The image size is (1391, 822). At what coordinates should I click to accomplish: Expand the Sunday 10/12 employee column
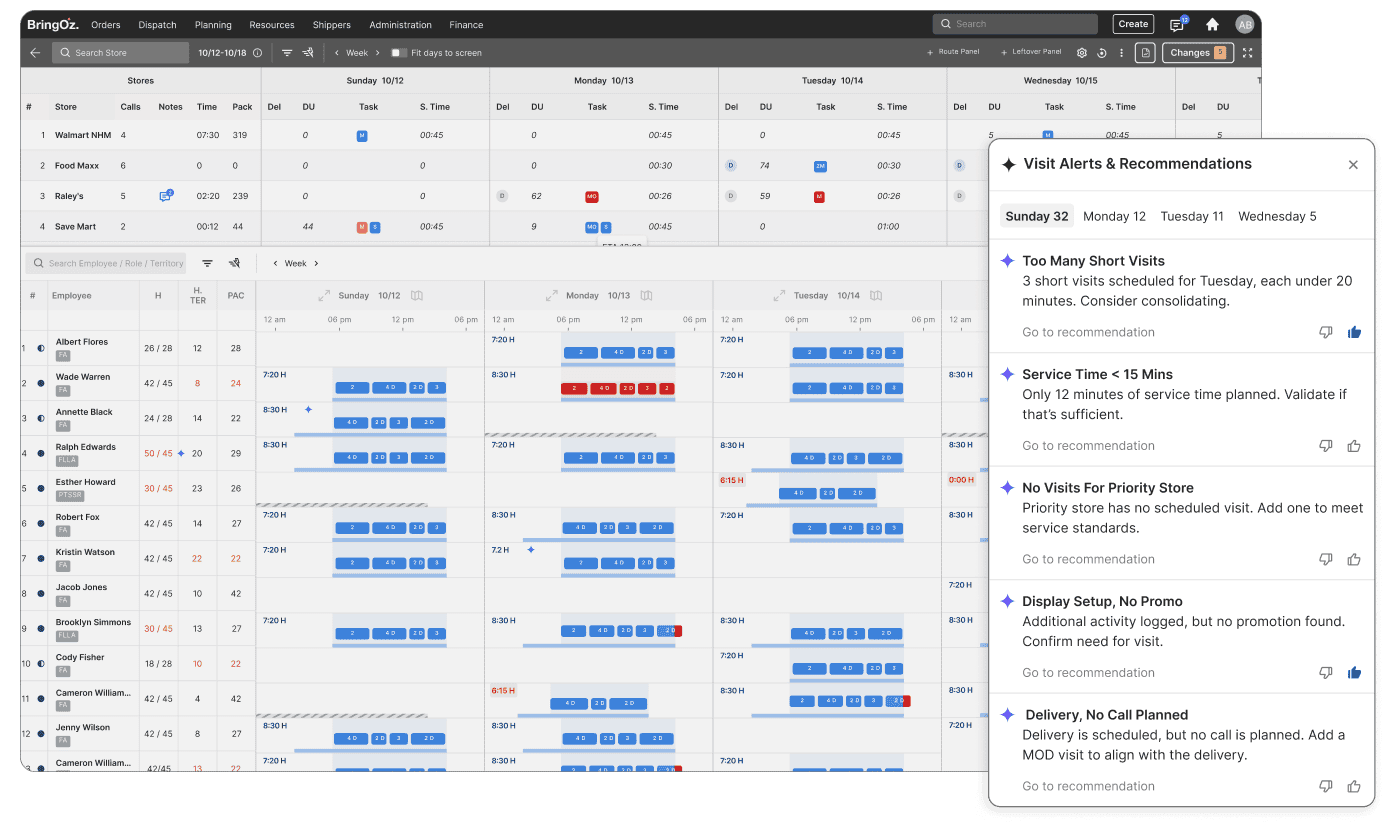324,296
